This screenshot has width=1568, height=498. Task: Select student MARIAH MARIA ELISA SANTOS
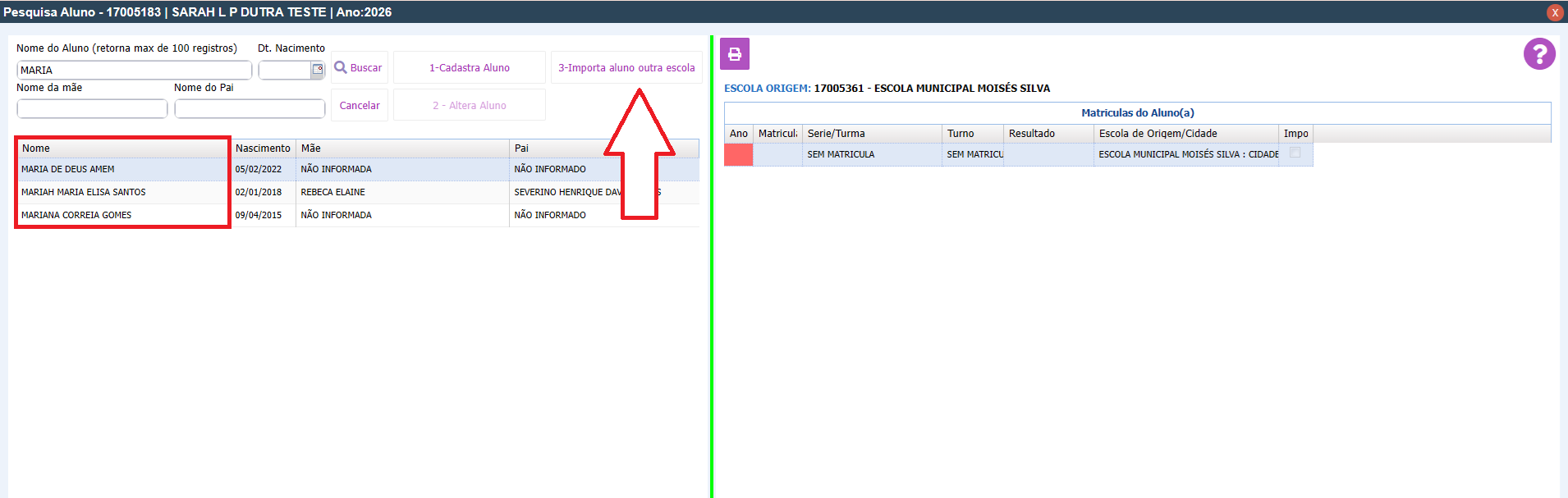tap(84, 192)
